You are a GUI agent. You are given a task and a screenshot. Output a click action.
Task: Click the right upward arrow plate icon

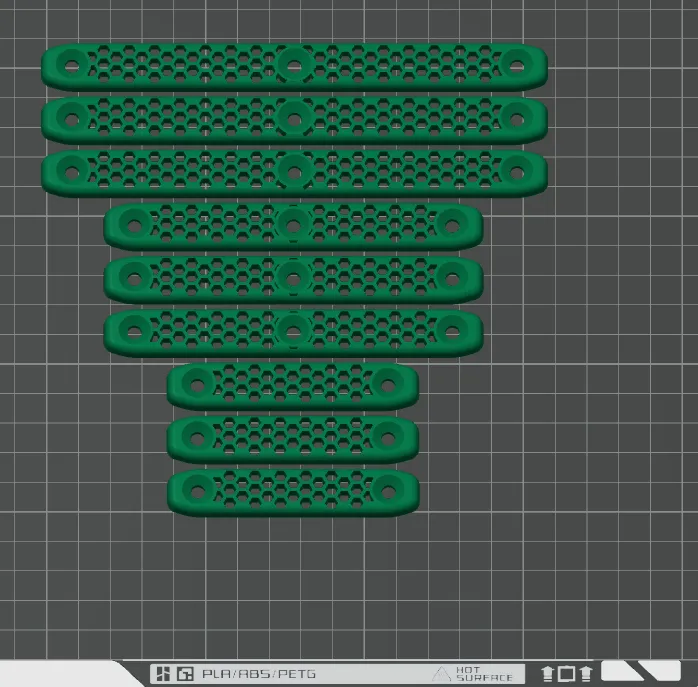(586, 674)
